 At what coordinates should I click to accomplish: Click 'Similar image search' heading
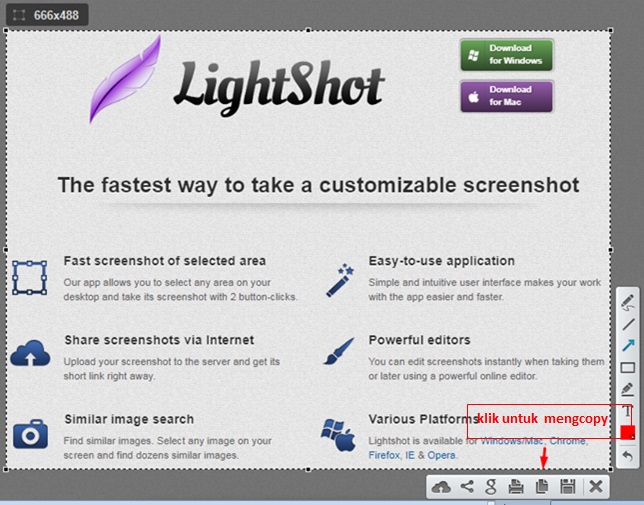129,419
